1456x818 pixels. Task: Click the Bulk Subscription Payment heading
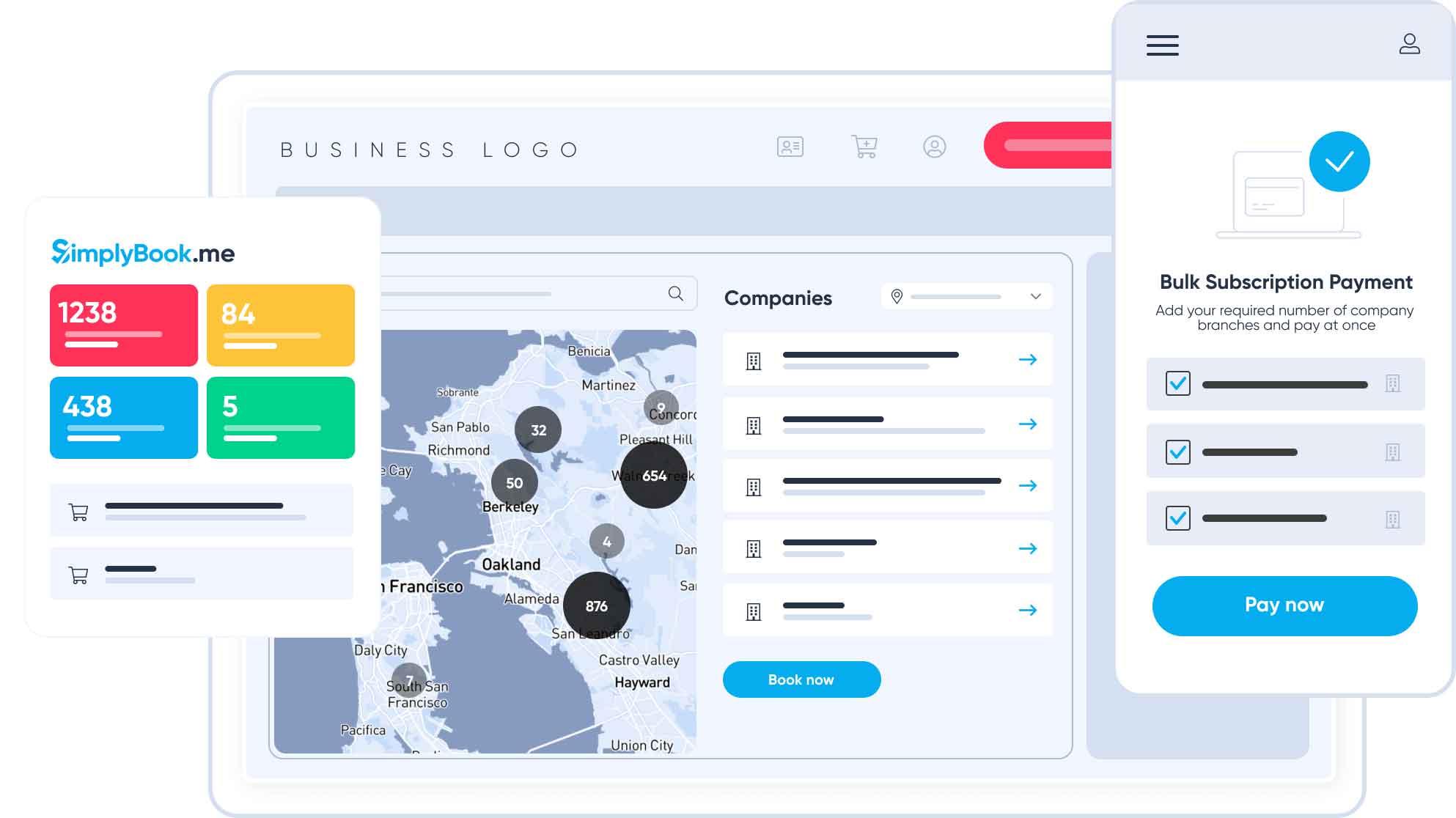click(x=1286, y=282)
